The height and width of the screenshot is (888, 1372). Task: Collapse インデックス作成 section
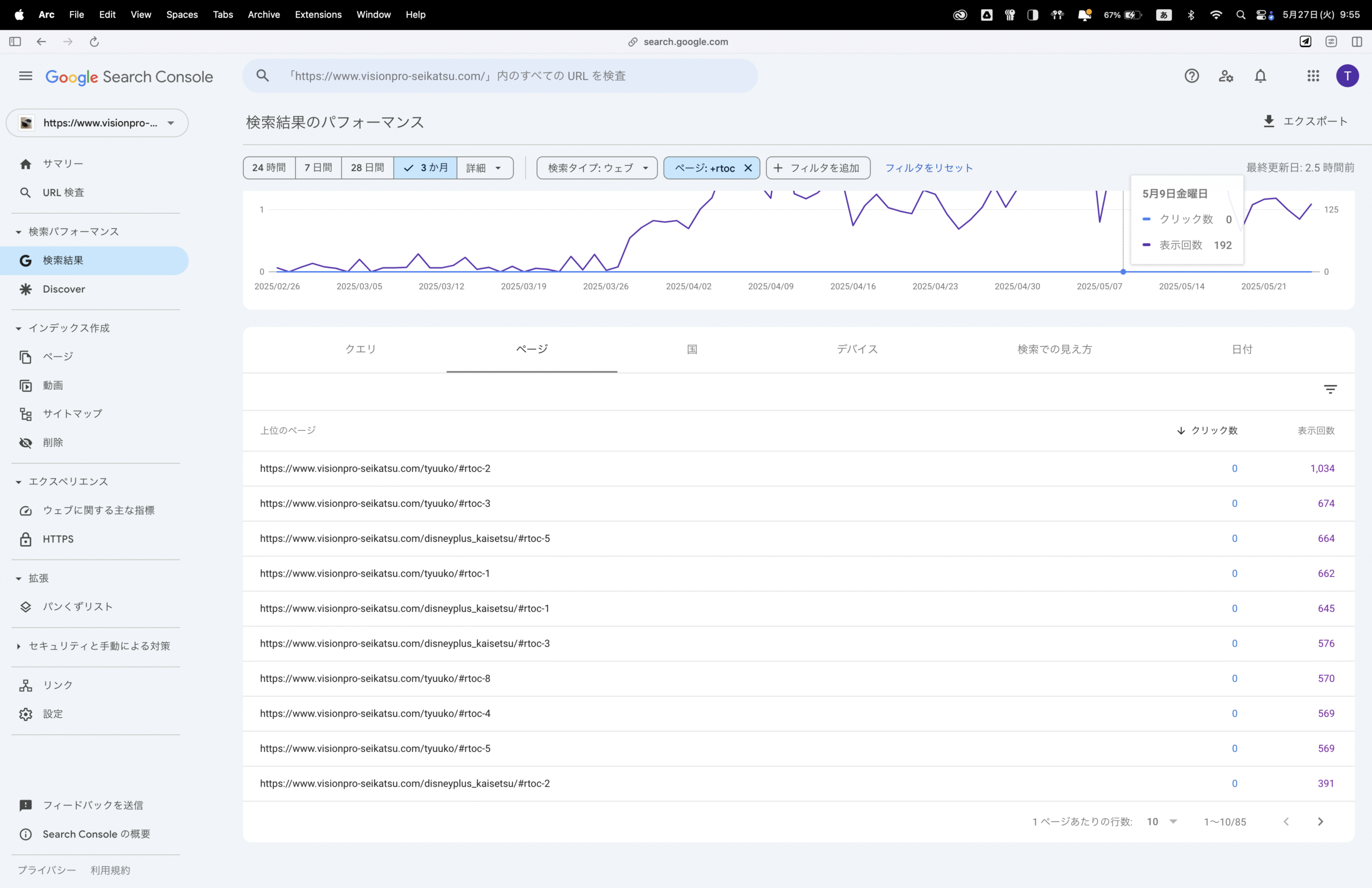tap(18, 328)
